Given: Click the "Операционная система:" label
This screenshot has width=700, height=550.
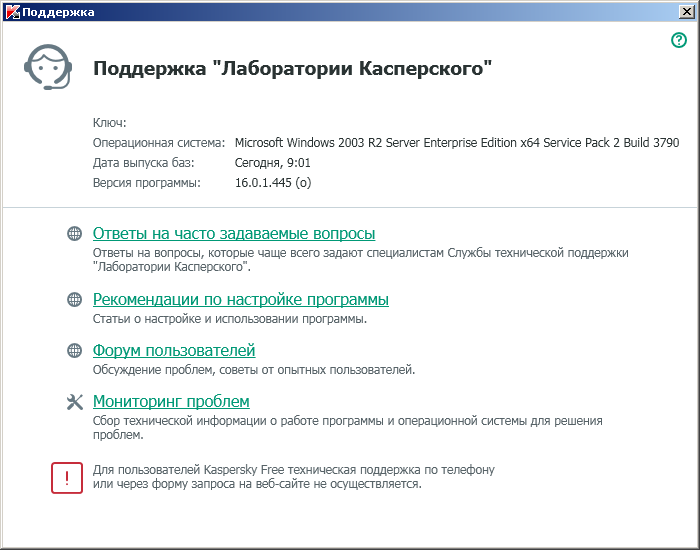Looking at the screenshot, I should point(159,143).
